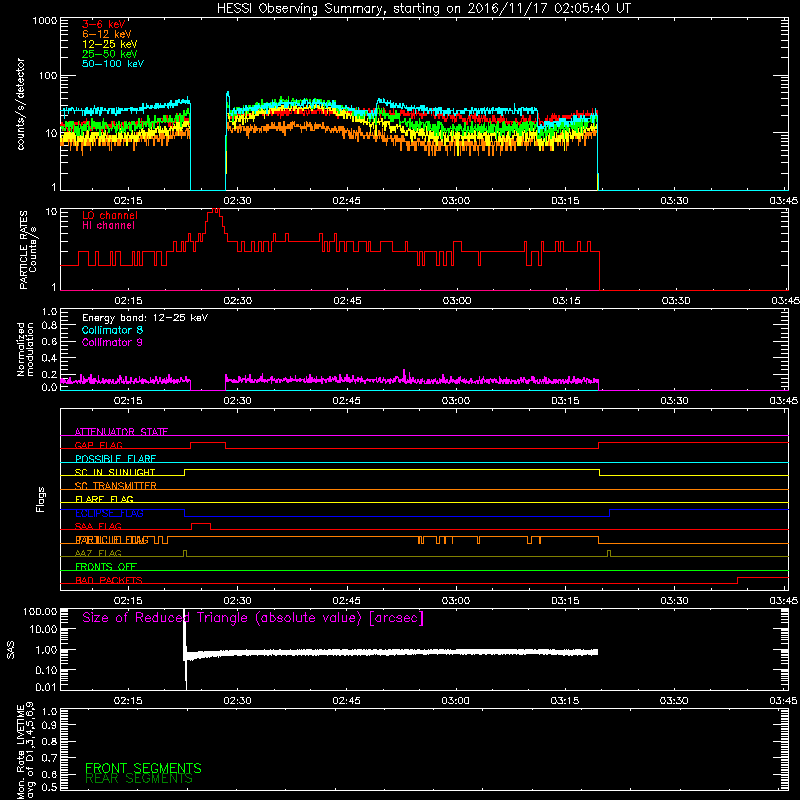
Task: Click the POSSIBLE FLARE flag label
Action: (x=115, y=459)
